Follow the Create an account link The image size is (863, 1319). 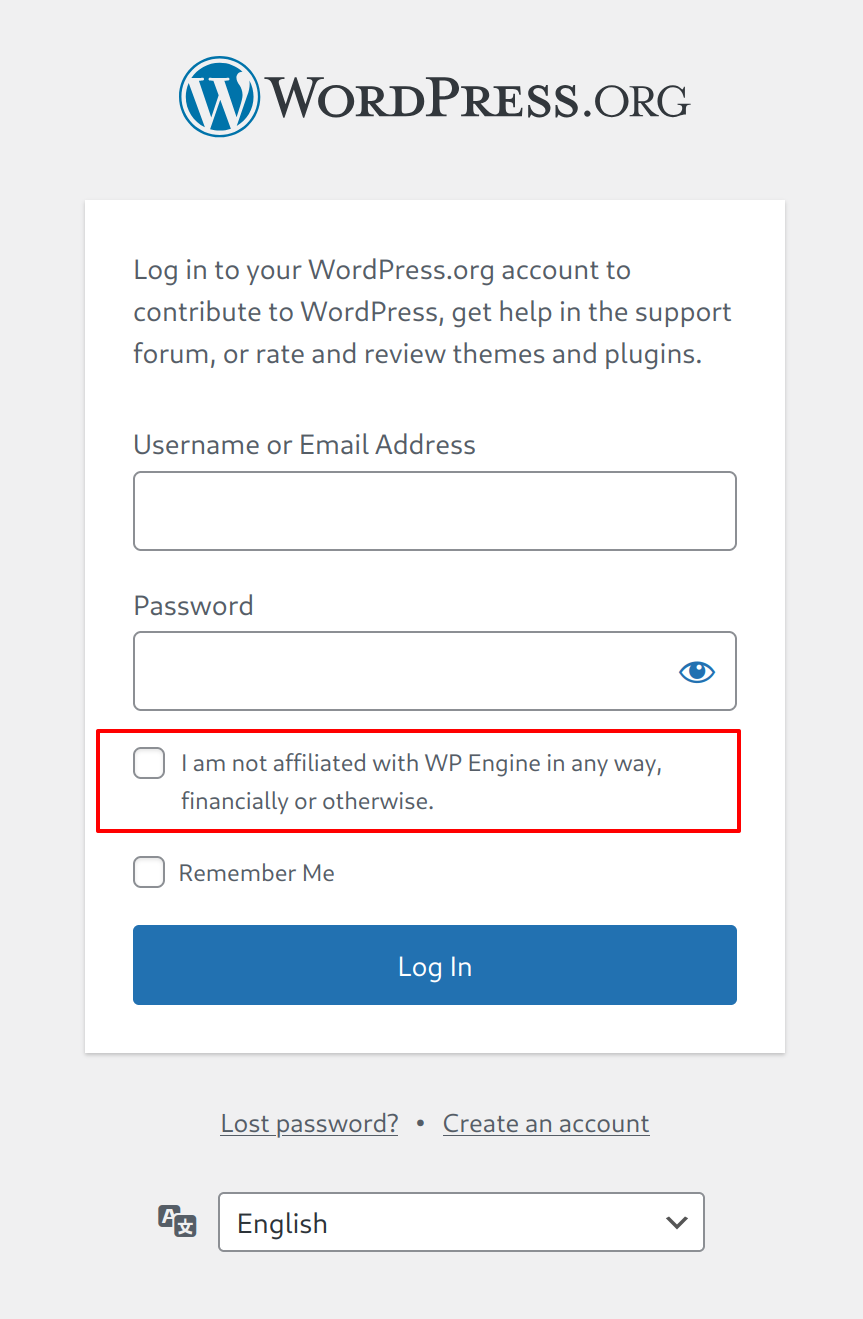click(x=546, y=1124)
